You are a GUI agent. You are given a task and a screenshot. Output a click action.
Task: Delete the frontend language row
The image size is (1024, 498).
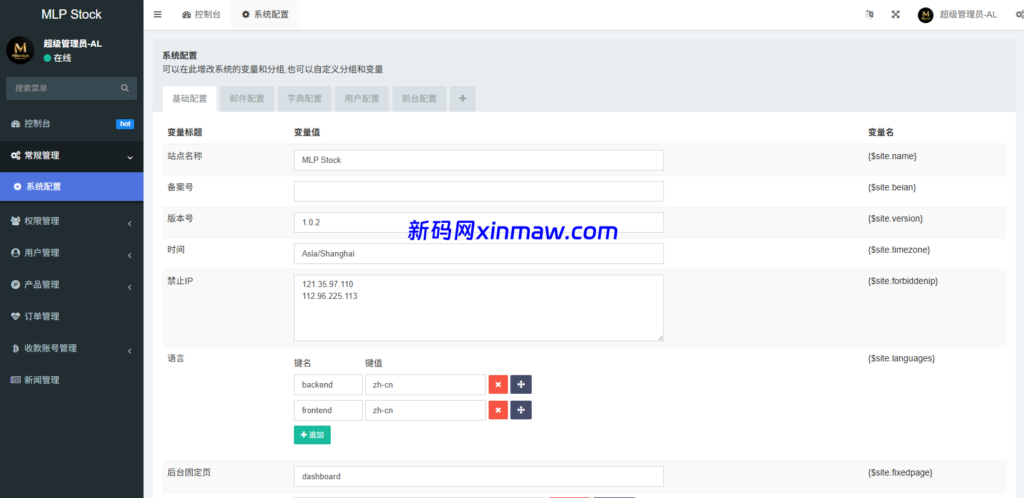tap(498, 410)
